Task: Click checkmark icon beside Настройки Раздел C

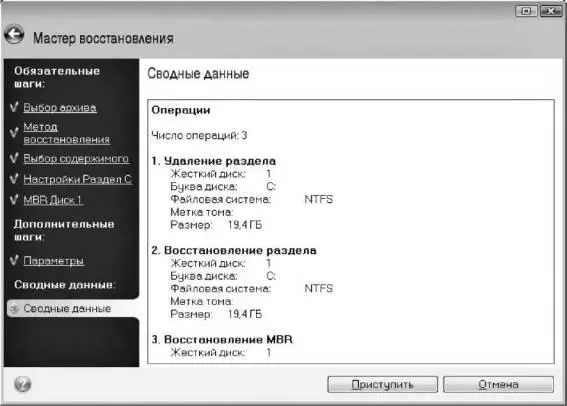Action: tap(14, 179)
